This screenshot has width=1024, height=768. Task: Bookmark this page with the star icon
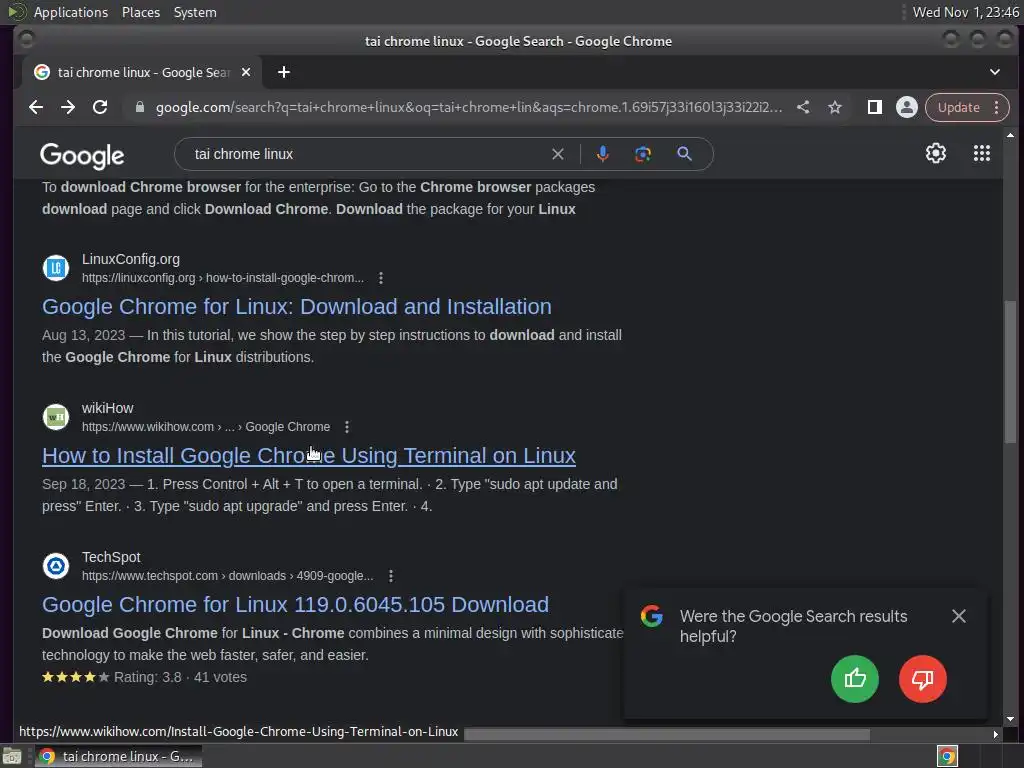click(x=835, y=107)
